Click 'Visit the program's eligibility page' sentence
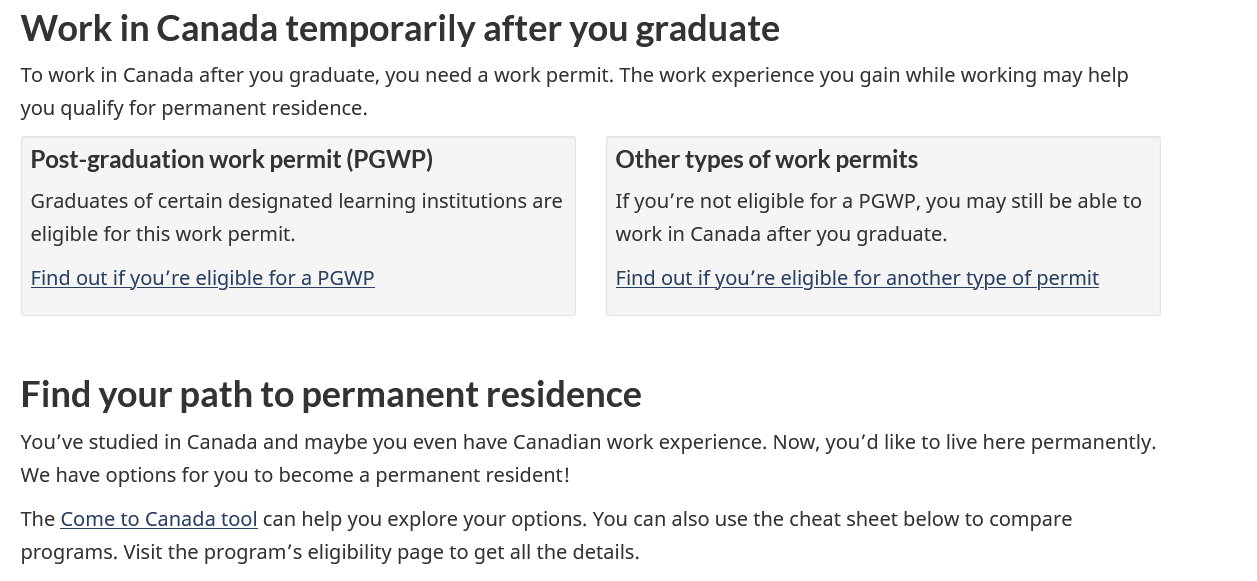The height and width of the screenshot is (581, 1257). pyautogui.click(x=380, y=552)
